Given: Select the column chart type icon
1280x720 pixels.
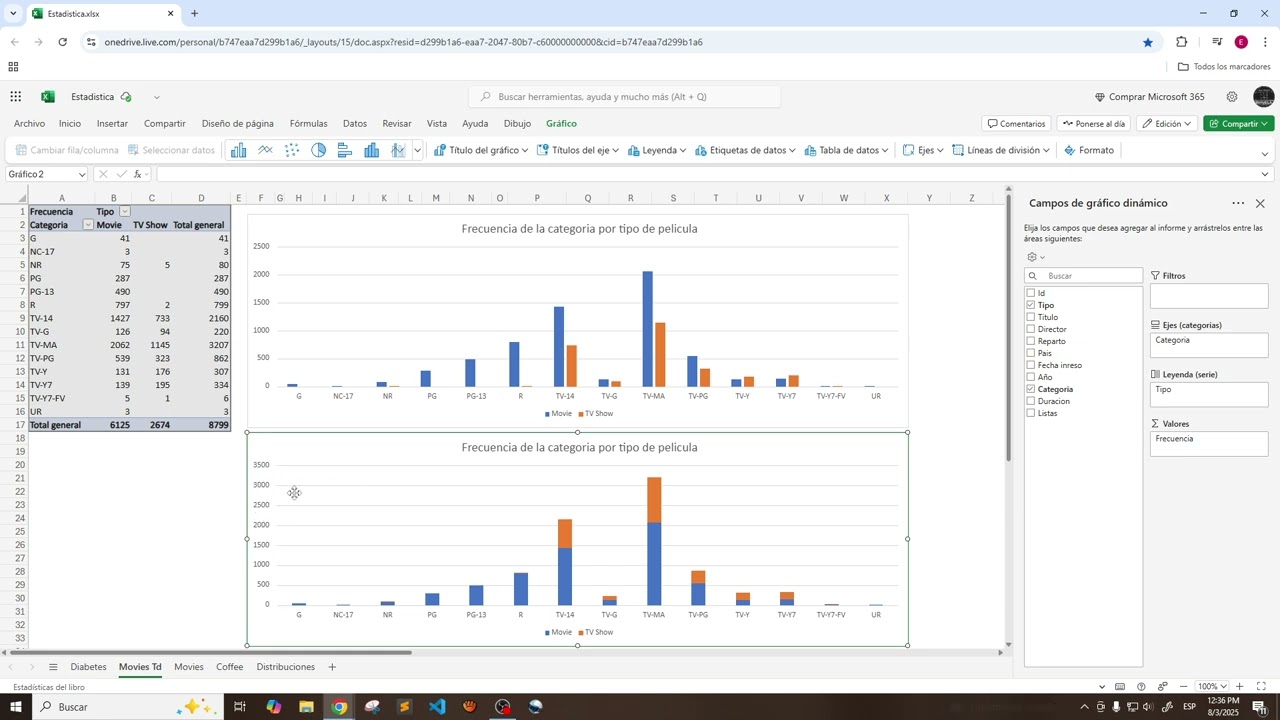Looking at the screenshot, I should [238, 150].
